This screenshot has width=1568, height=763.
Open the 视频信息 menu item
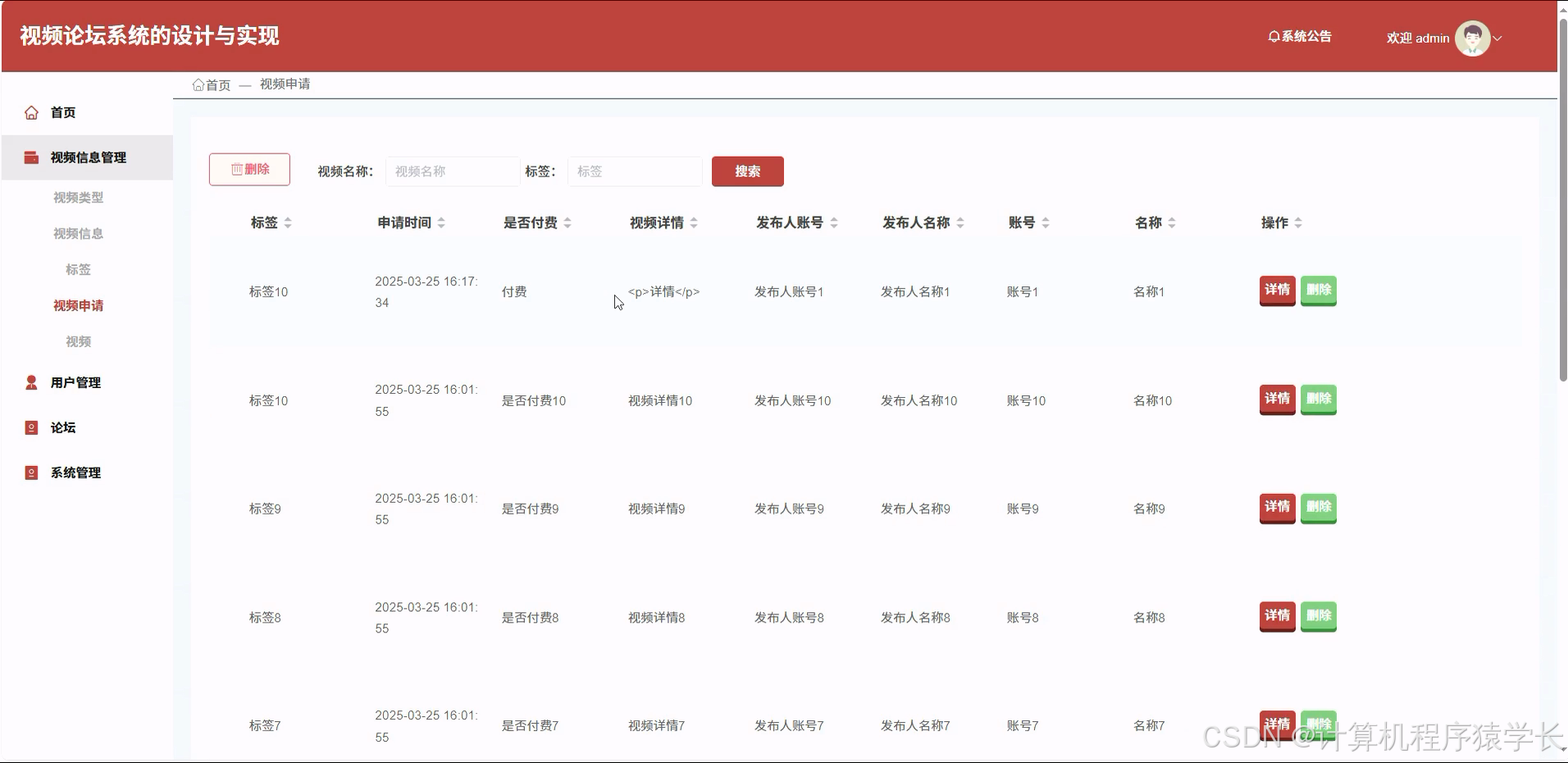78,233
